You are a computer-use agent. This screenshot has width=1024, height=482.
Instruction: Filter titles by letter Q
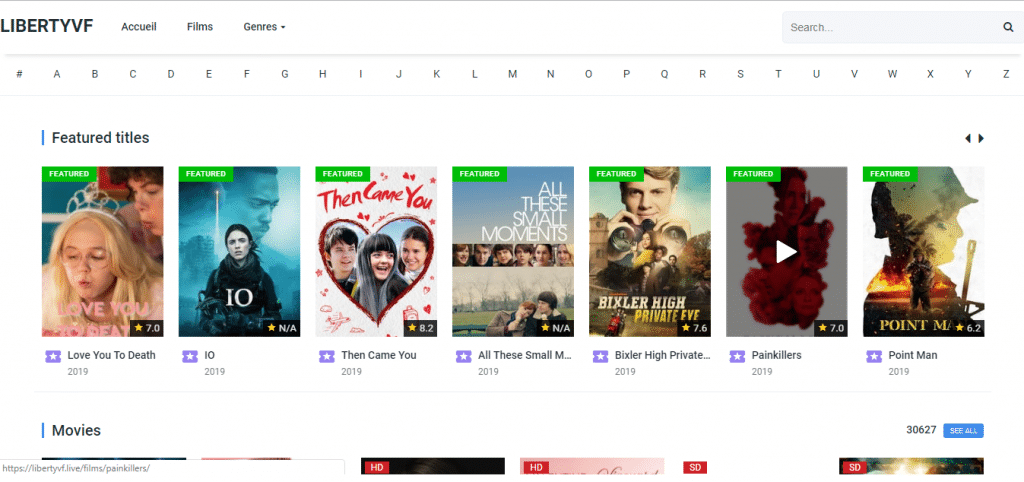(x=664, y=74)
